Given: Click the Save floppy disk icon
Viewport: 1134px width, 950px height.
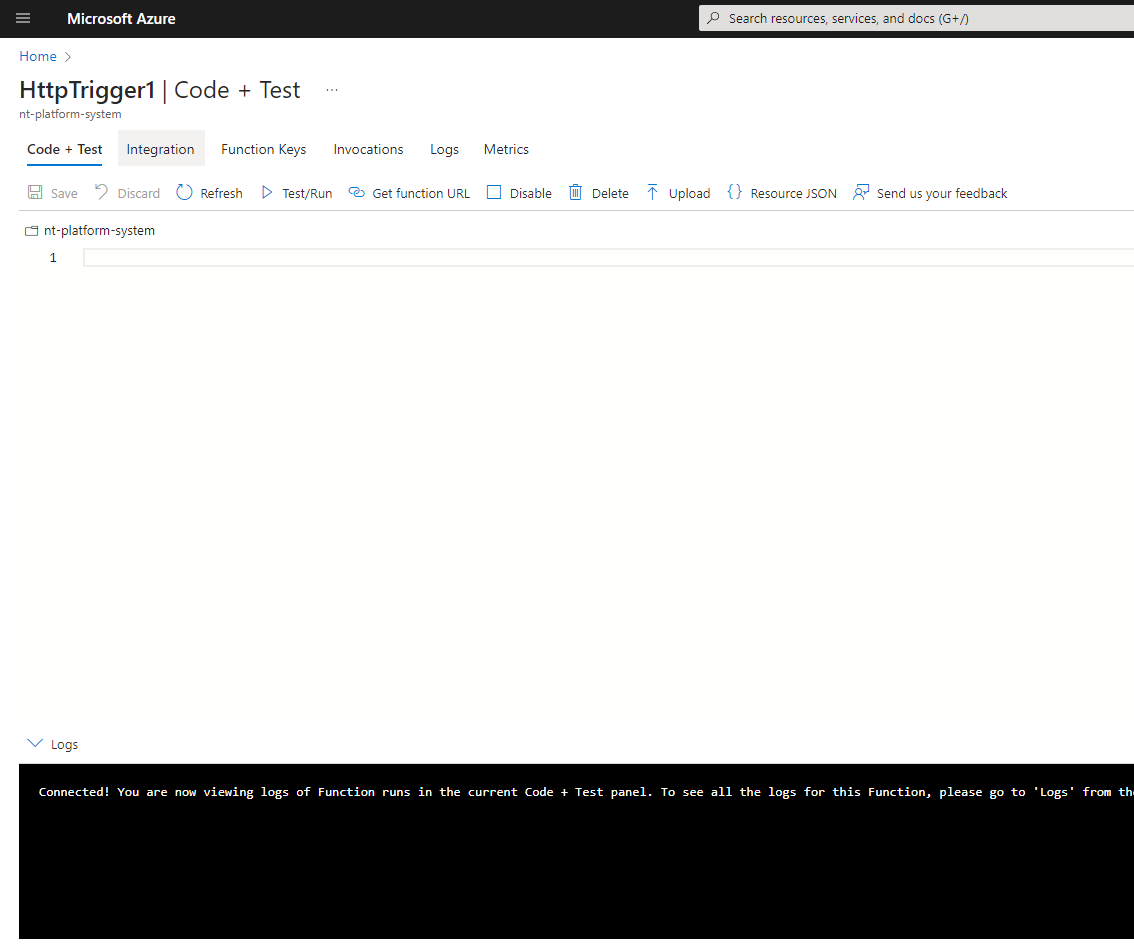Looking at the screenshot, I should (x=35, y=192).
